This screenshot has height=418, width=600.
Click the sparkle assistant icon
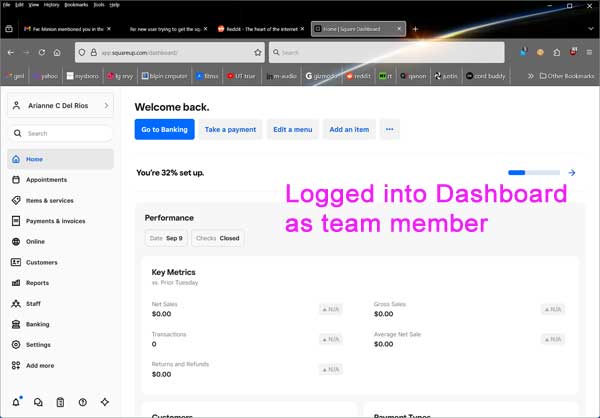point(104,402)
